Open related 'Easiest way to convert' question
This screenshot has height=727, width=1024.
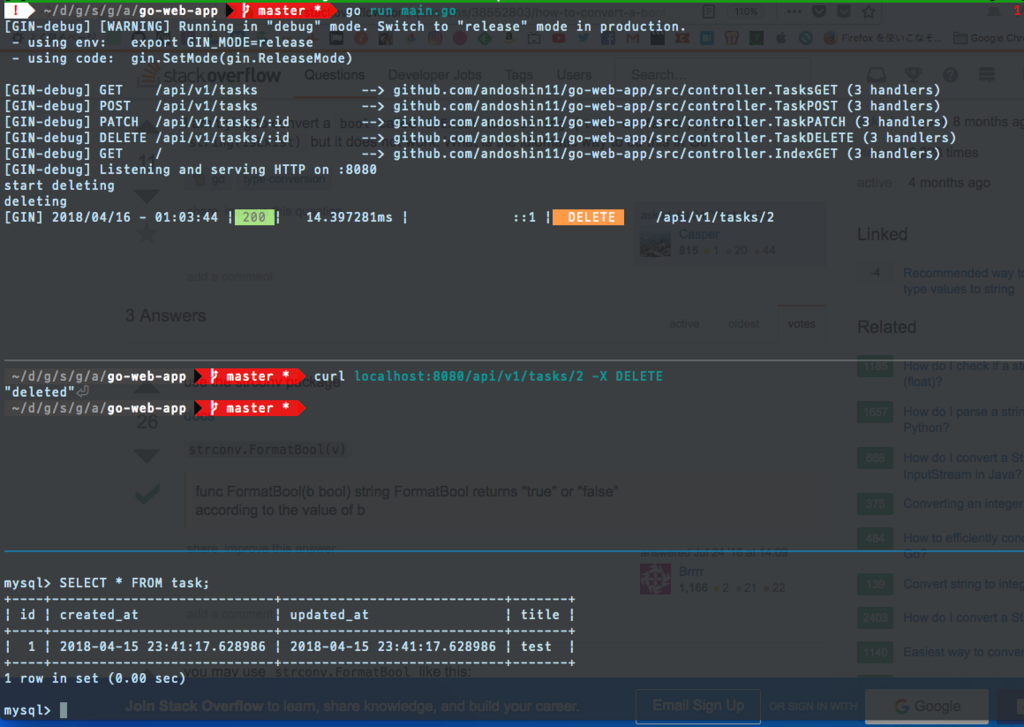point(963,652)
